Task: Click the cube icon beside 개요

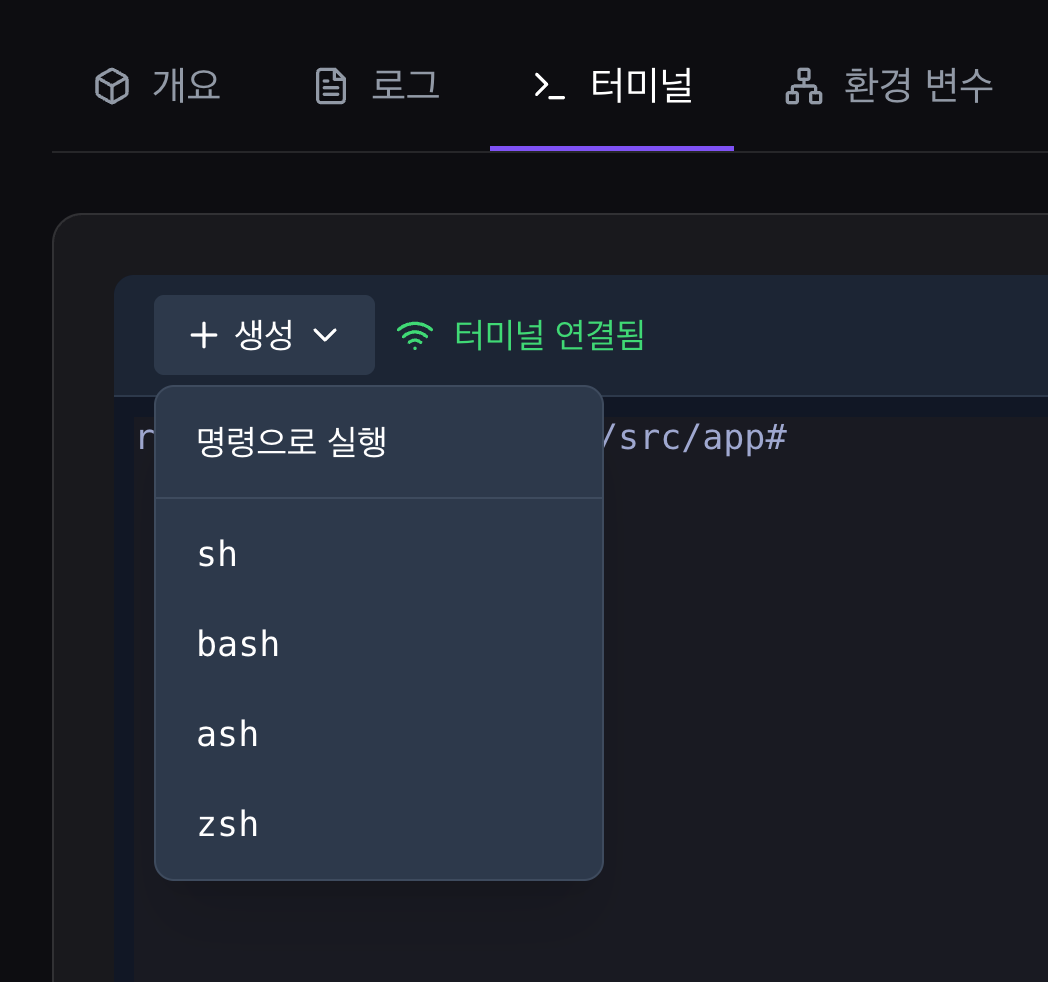Action: pos(110,86)
